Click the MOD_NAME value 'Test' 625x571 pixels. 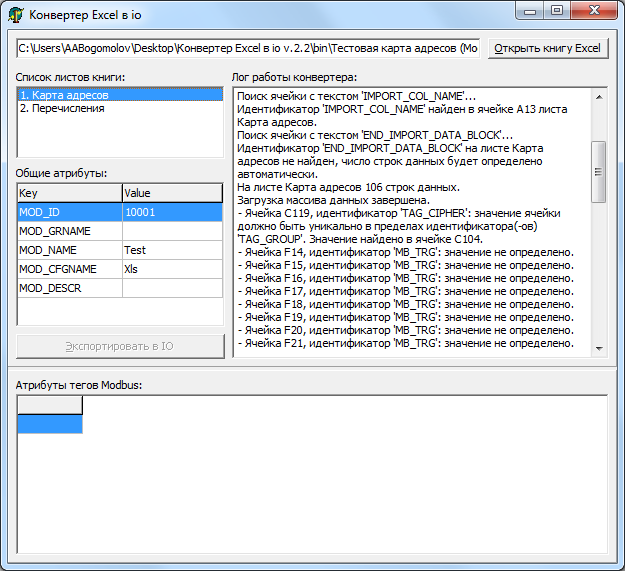tap(171, 250)
